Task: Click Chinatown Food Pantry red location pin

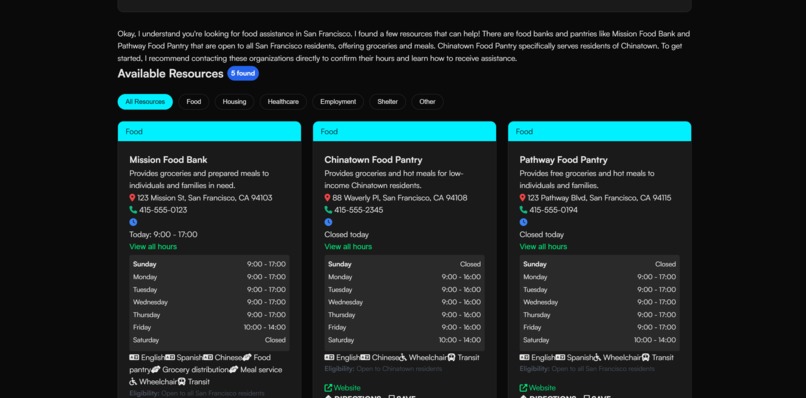Action: tap(327, 198)
